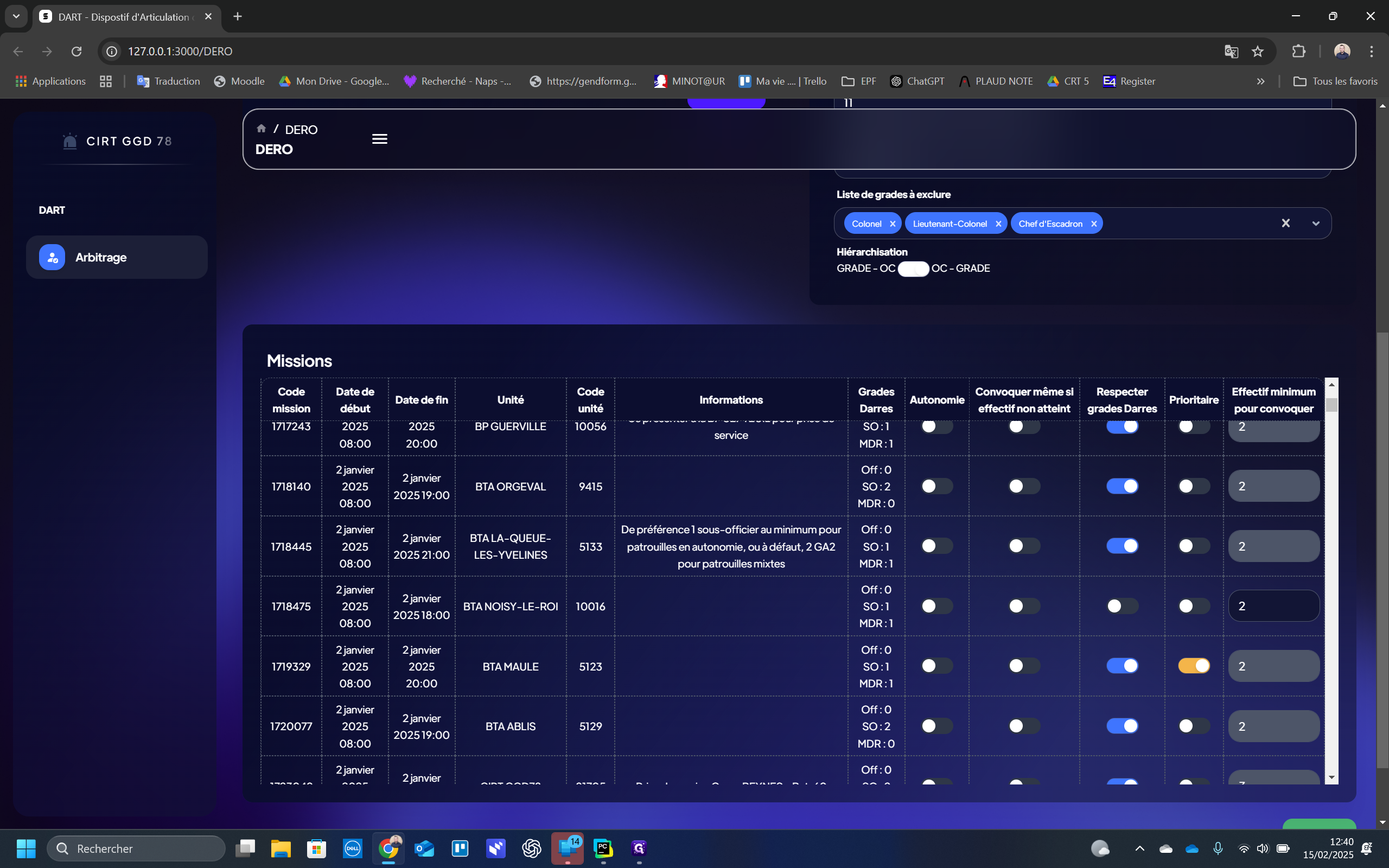Reload the page with the refresh icon

point(77,51)
